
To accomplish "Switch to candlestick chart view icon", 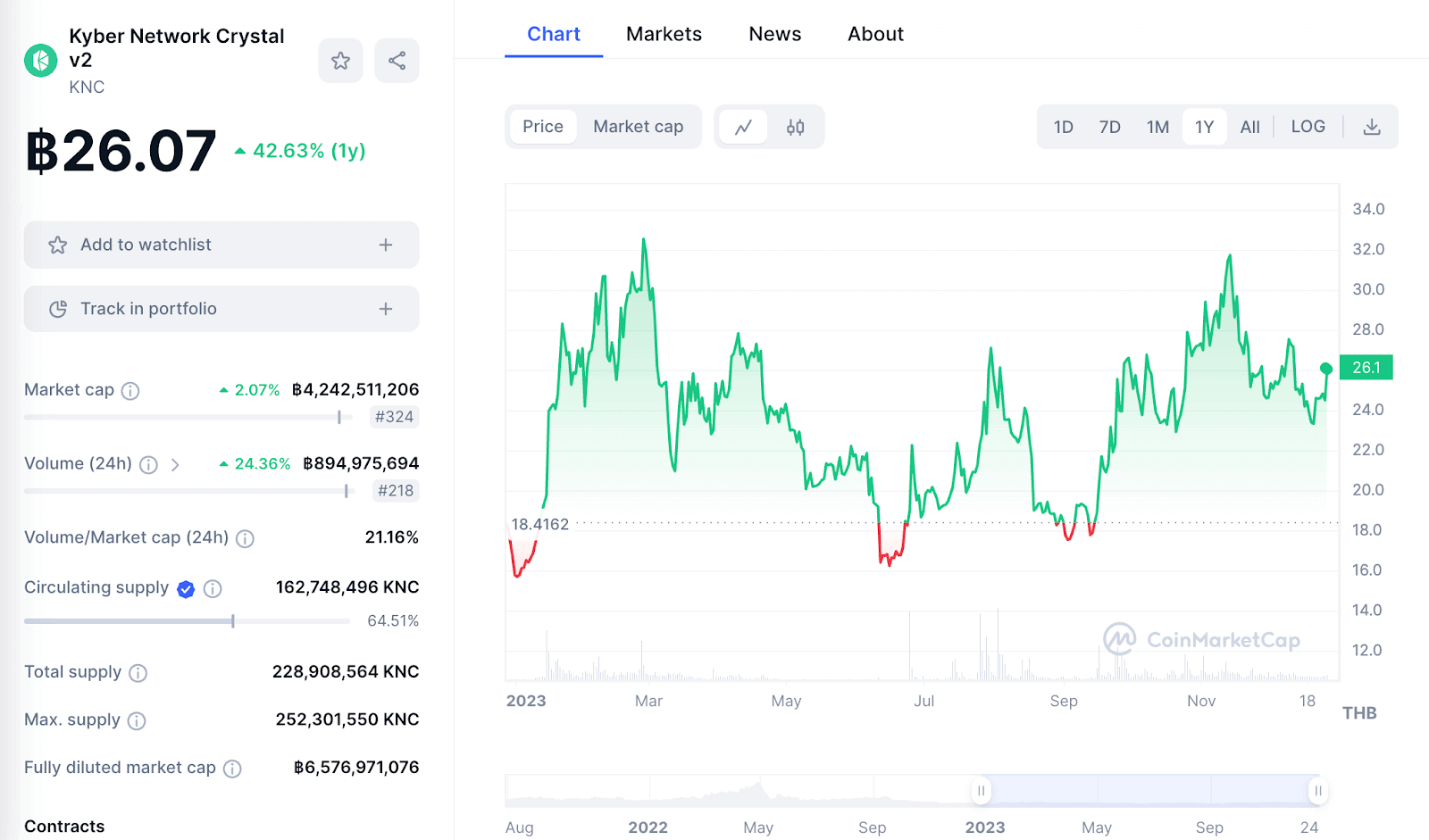I will coord(795,127).
